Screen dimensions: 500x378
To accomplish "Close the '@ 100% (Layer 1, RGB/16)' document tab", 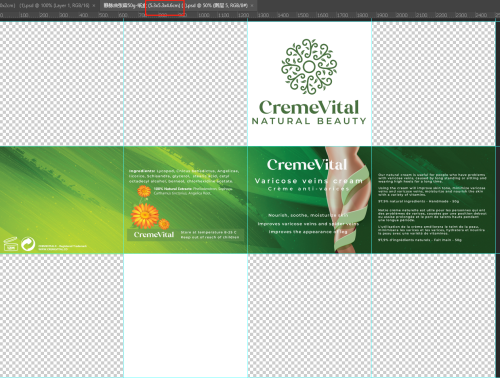I will tap(94, 5).
